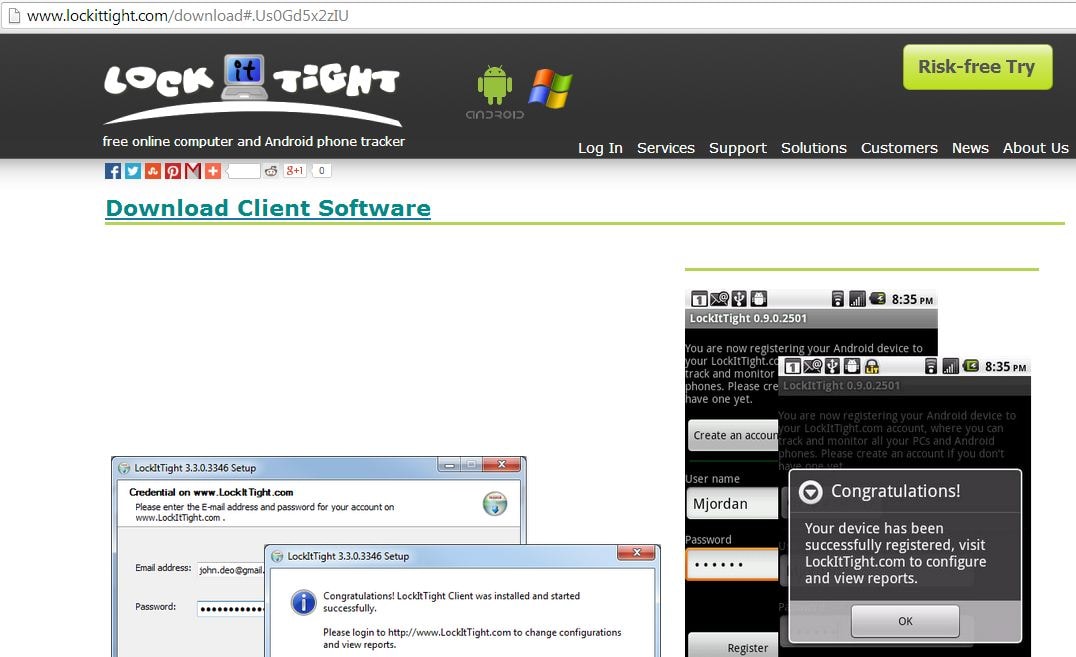Open more sharing options plus icon
Viewport: 1076px width, 657px height.
(x=213, y=171)
